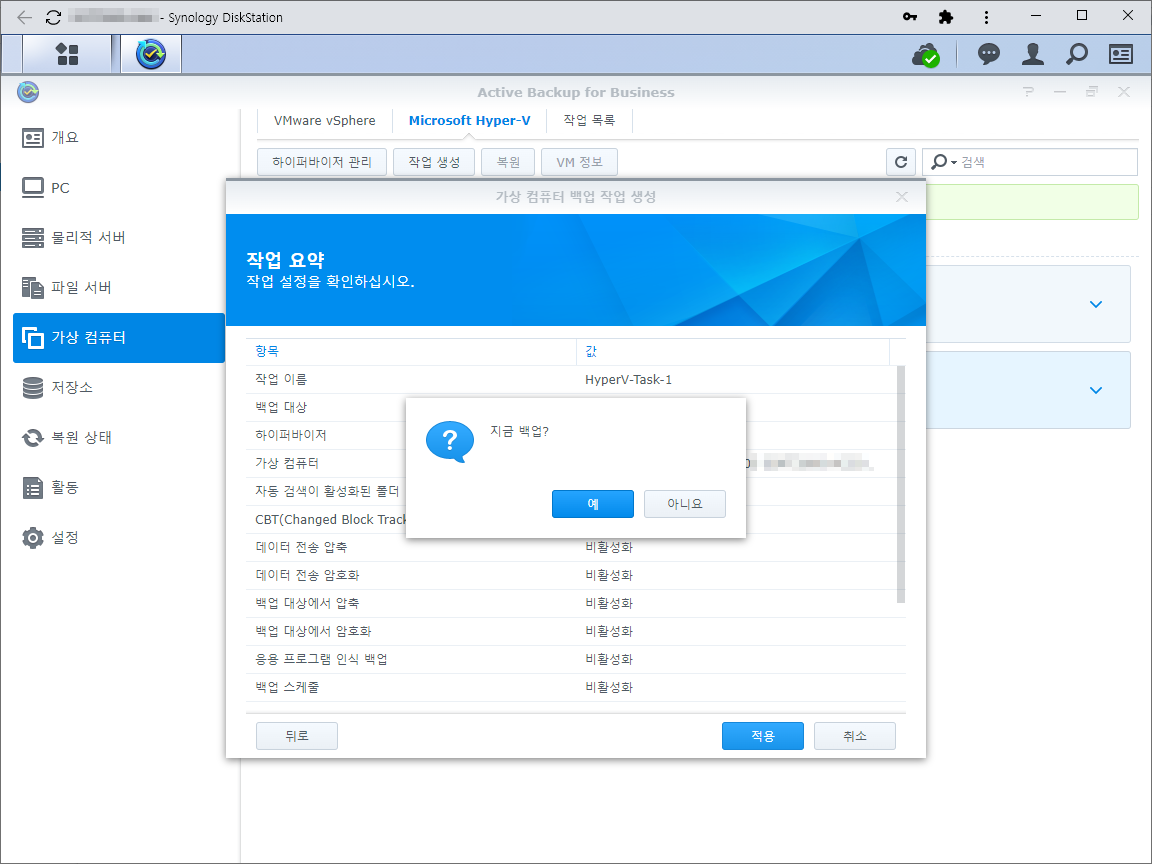Click the 가상 컴퓨터 virtual machine icon

32,337
